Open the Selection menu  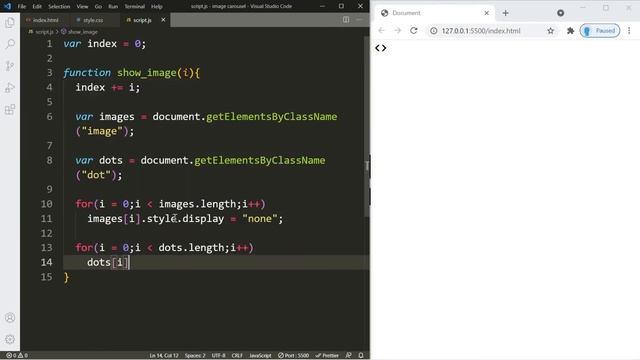point(59,7)
